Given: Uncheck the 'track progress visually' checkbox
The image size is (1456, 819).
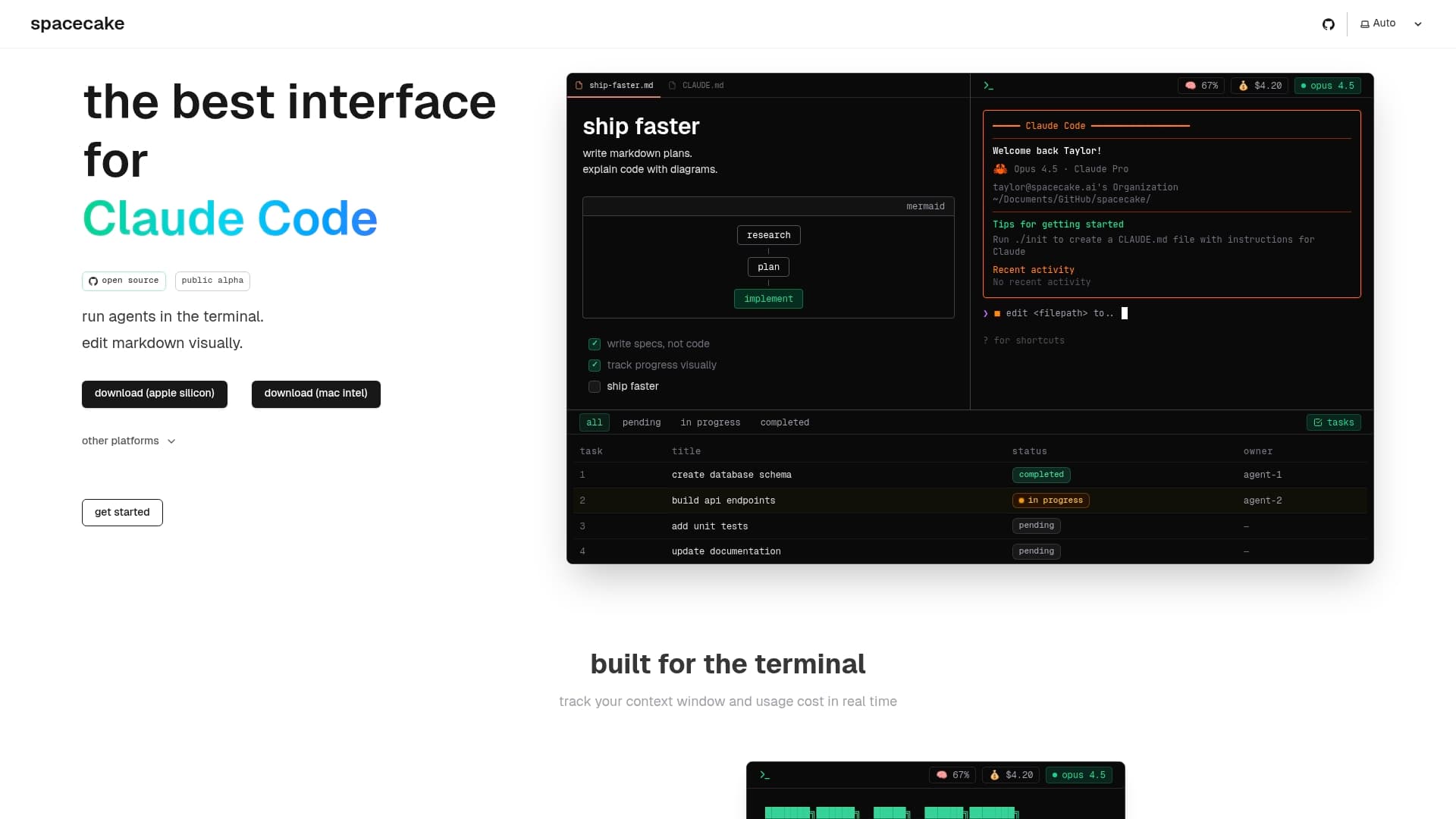Looking at the screenshot, I should point(594,365).
